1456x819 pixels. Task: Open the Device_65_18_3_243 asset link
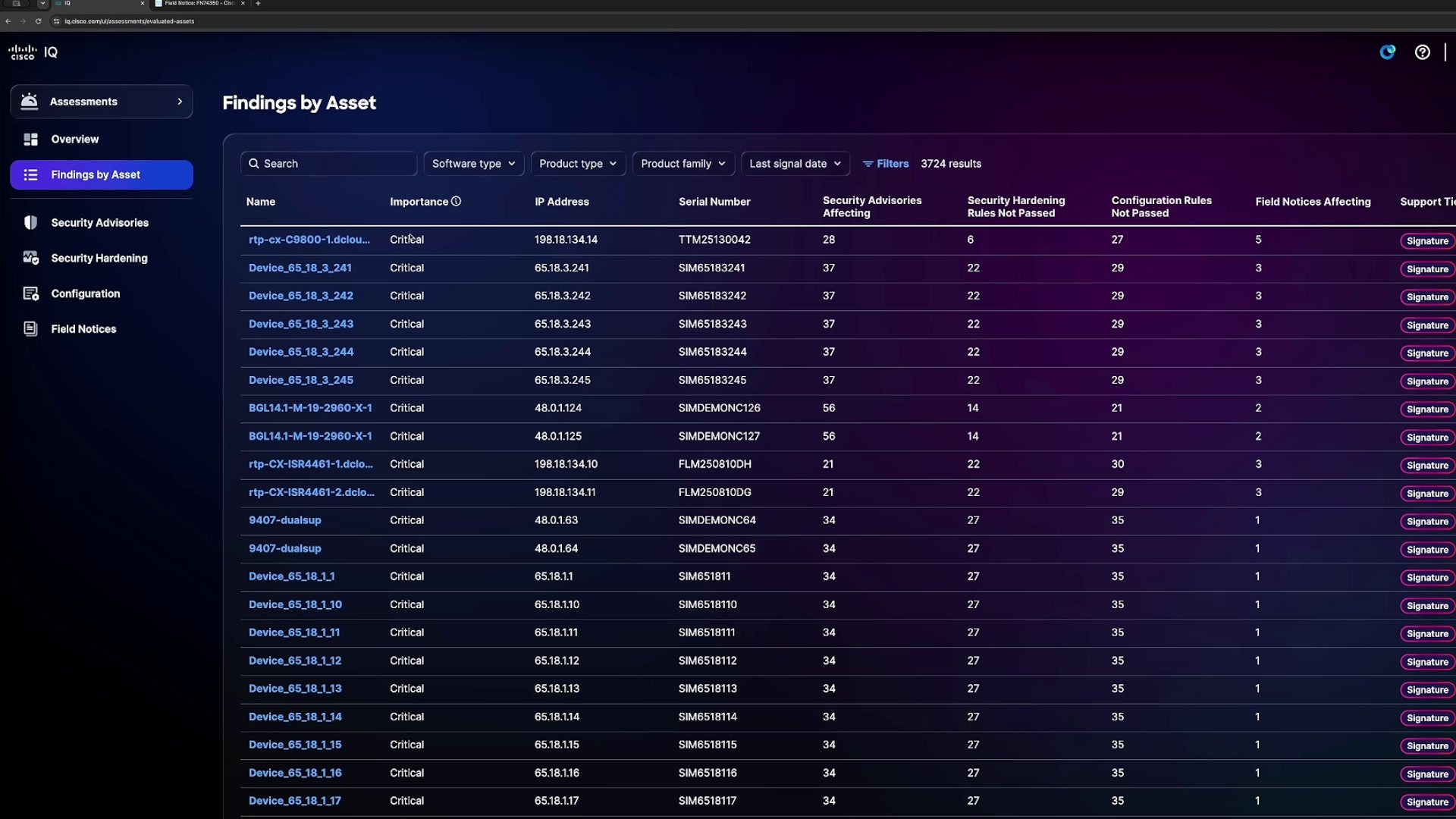click(301, 324)
